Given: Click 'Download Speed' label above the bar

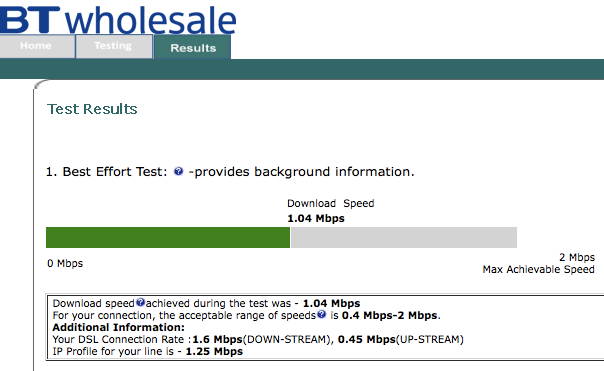Looking at the screenshot, I should click(331, 203).
